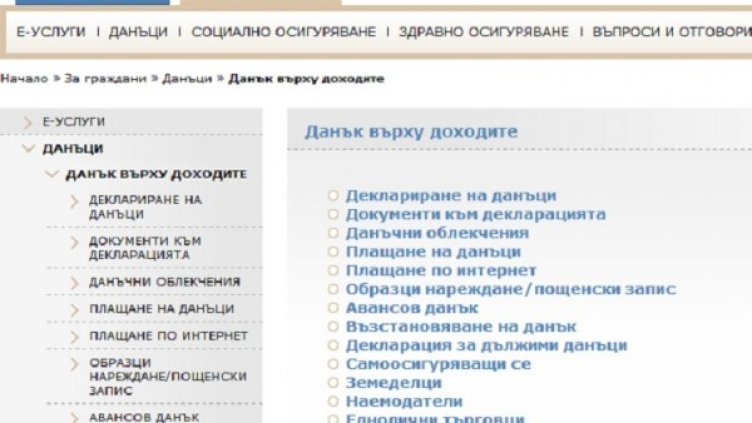Screen dimensions: 752x423
Task: Expand ДОКУМЕНТИ КЪМ ДЕКЛАРАЦИЯТА sidebar chevron
Action: (x=74, y=243)
